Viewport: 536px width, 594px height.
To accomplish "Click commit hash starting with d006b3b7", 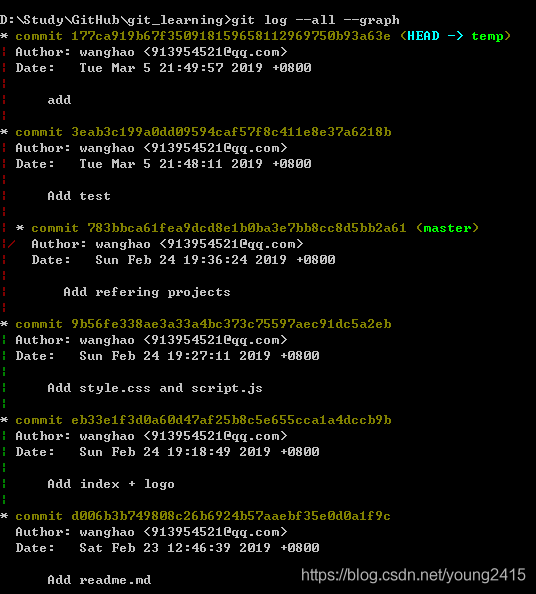I will (x=231, y=516).
